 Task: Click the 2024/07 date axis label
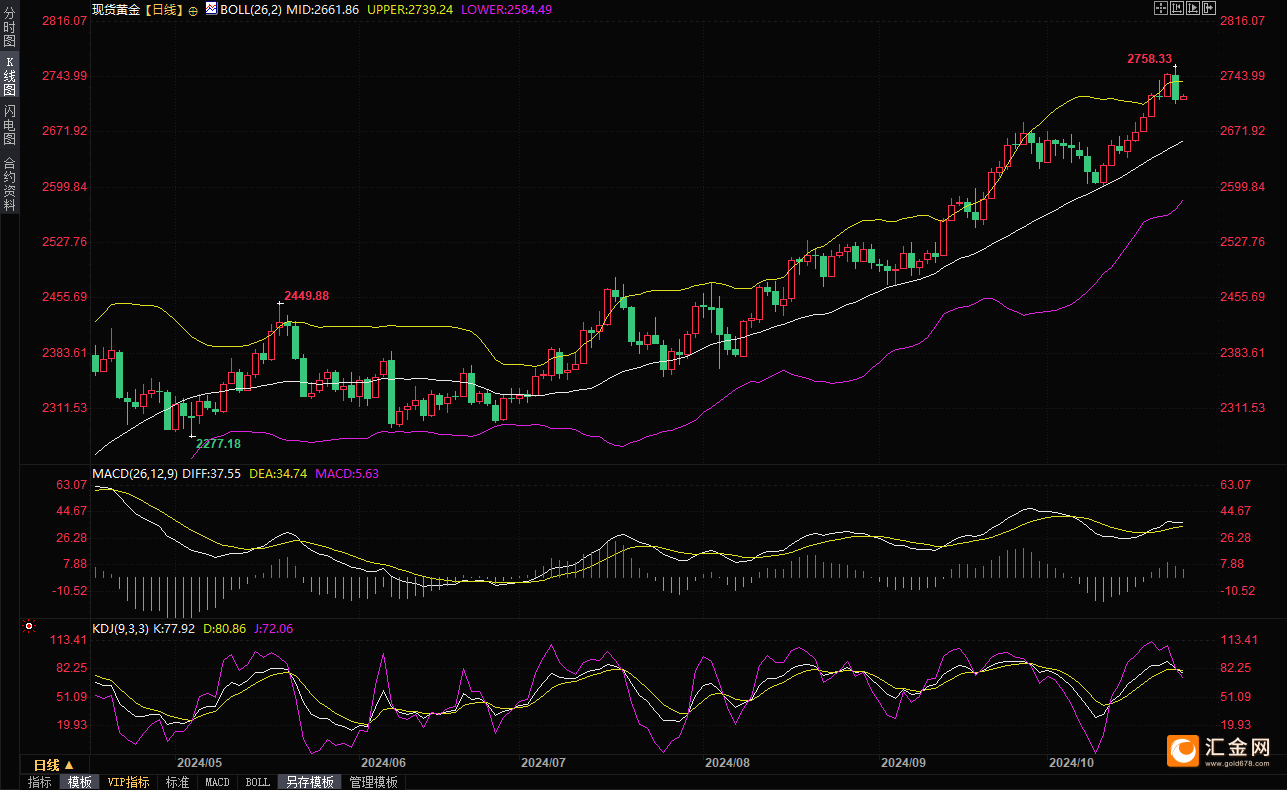(543, 763)
